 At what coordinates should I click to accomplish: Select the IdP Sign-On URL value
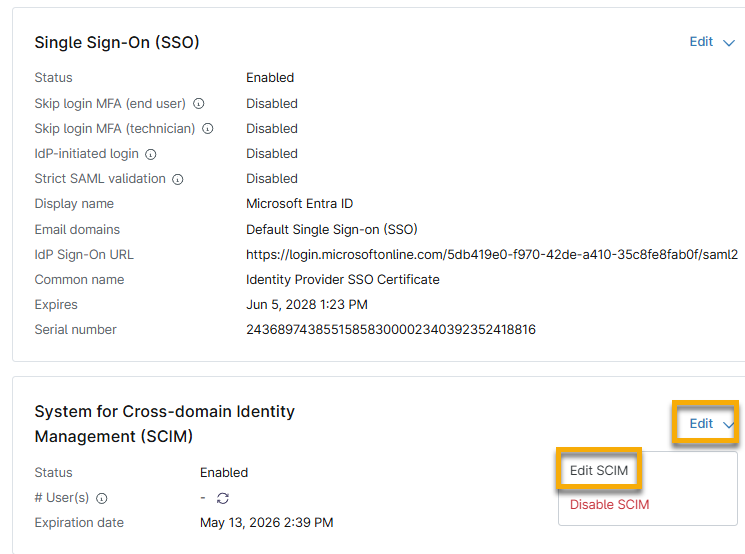pyautogui.click(x=492, y=255)
